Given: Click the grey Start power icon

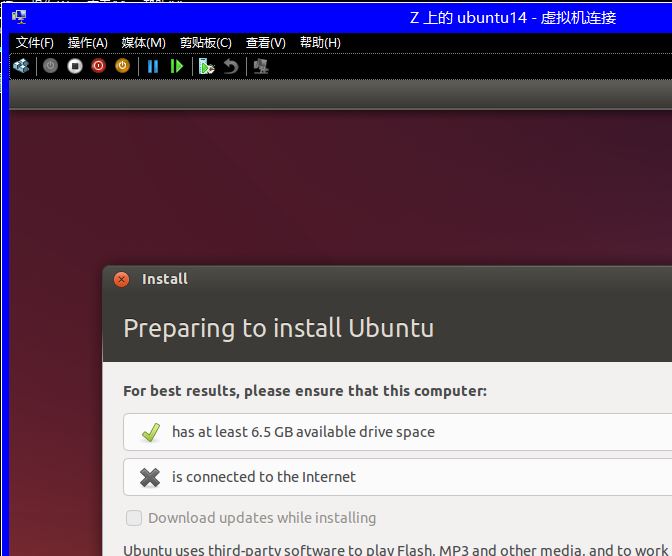Looking at the screenshot, I should [51, 66].
